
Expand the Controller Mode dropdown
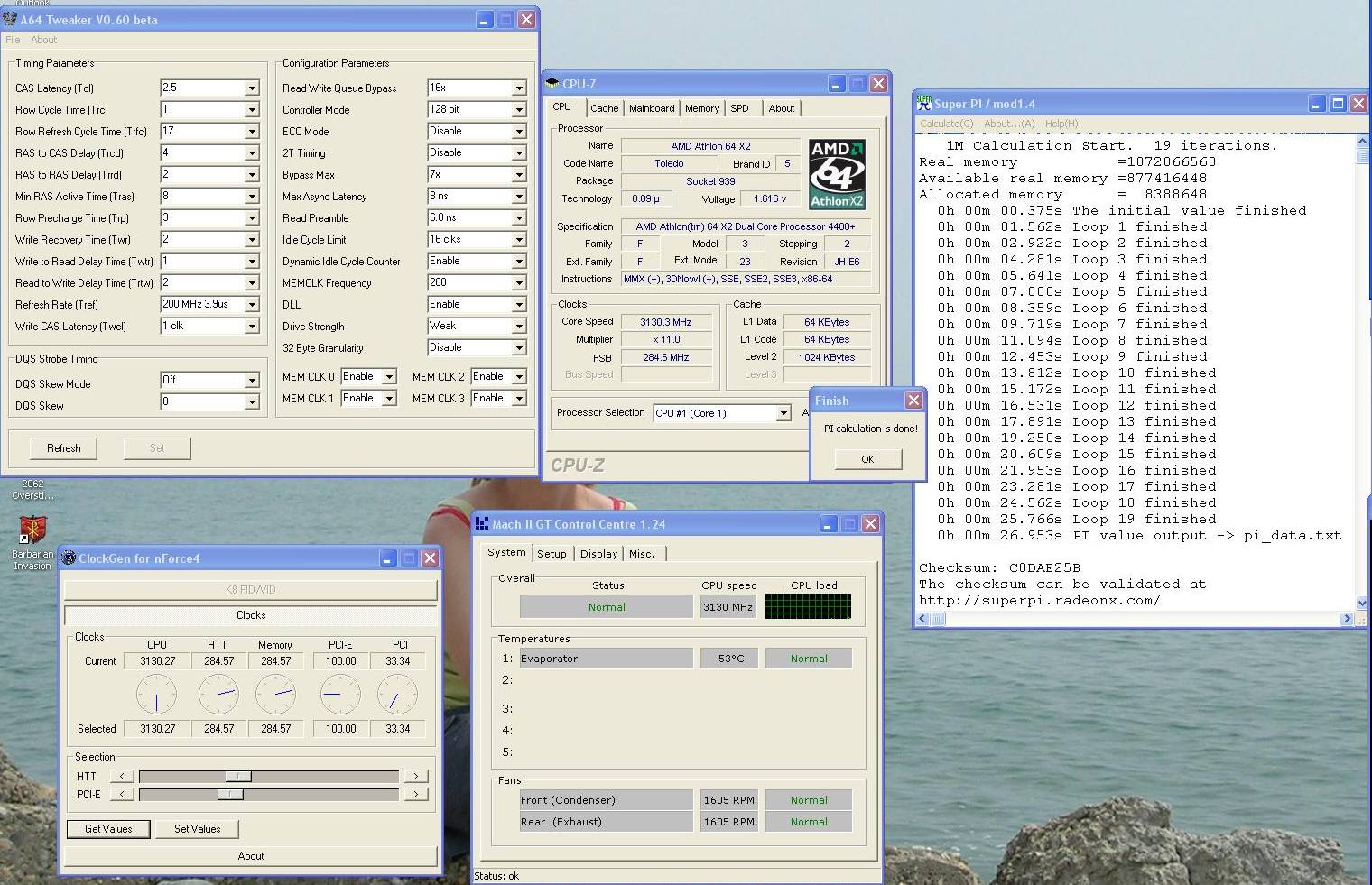pyautogui.click(x=519, y=110)
